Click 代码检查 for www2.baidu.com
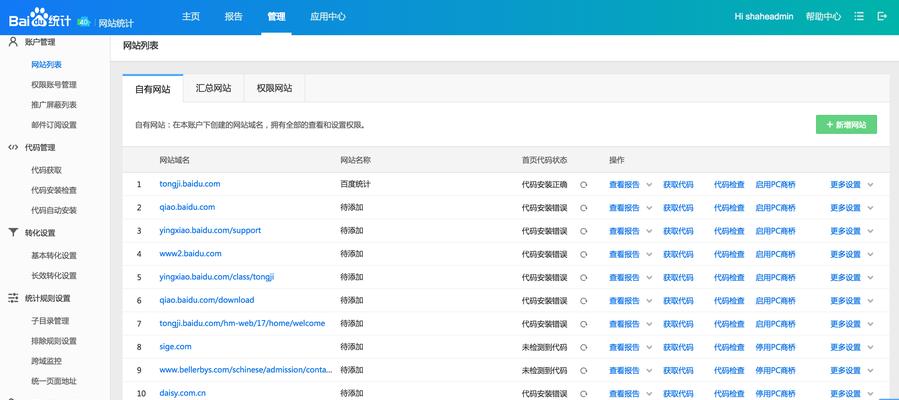The width and height of the screenshot is (899, 400). pos(729,254)
